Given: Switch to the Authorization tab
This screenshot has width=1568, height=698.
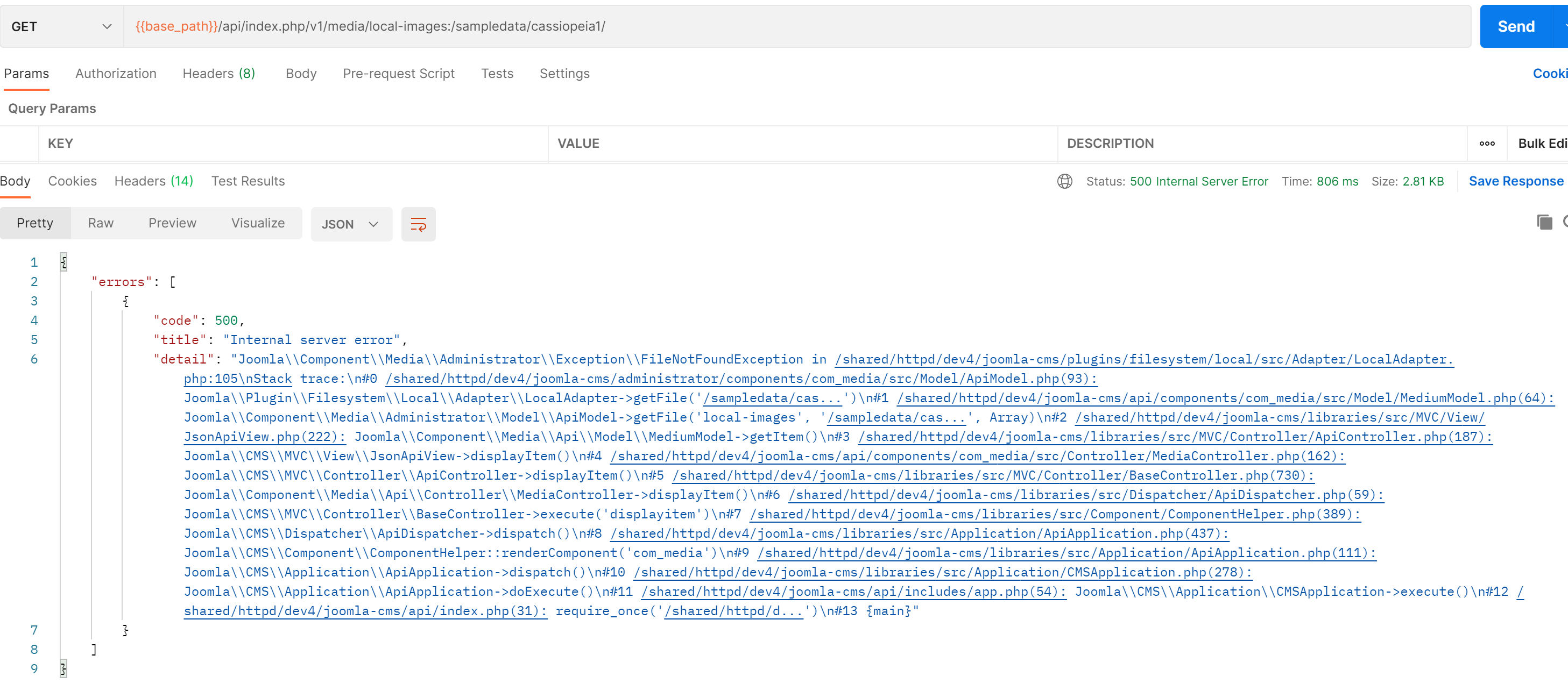Looking at the screenshot, I should pos(116,74).
